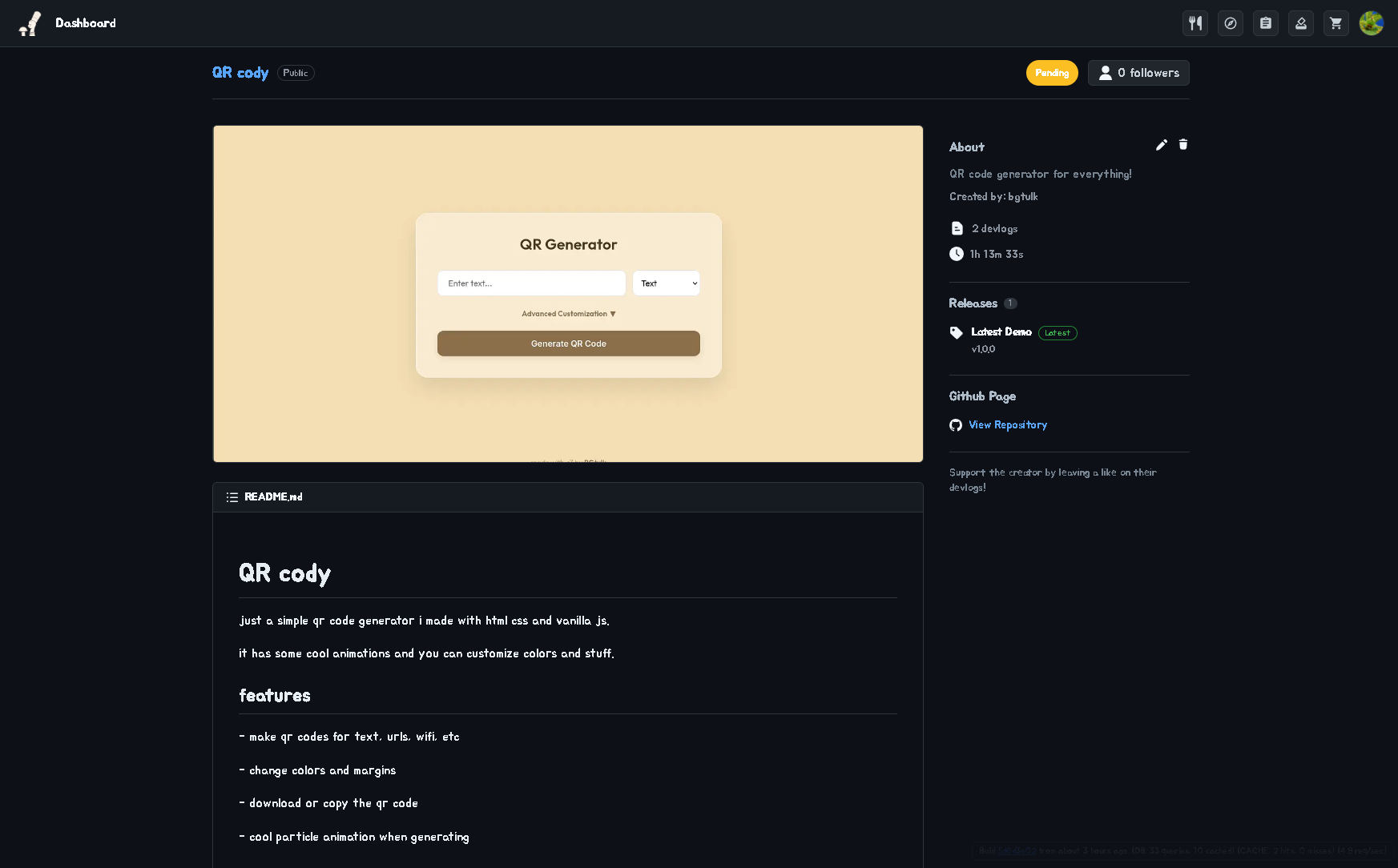Go to Dashboard in the header

[85, 23]
